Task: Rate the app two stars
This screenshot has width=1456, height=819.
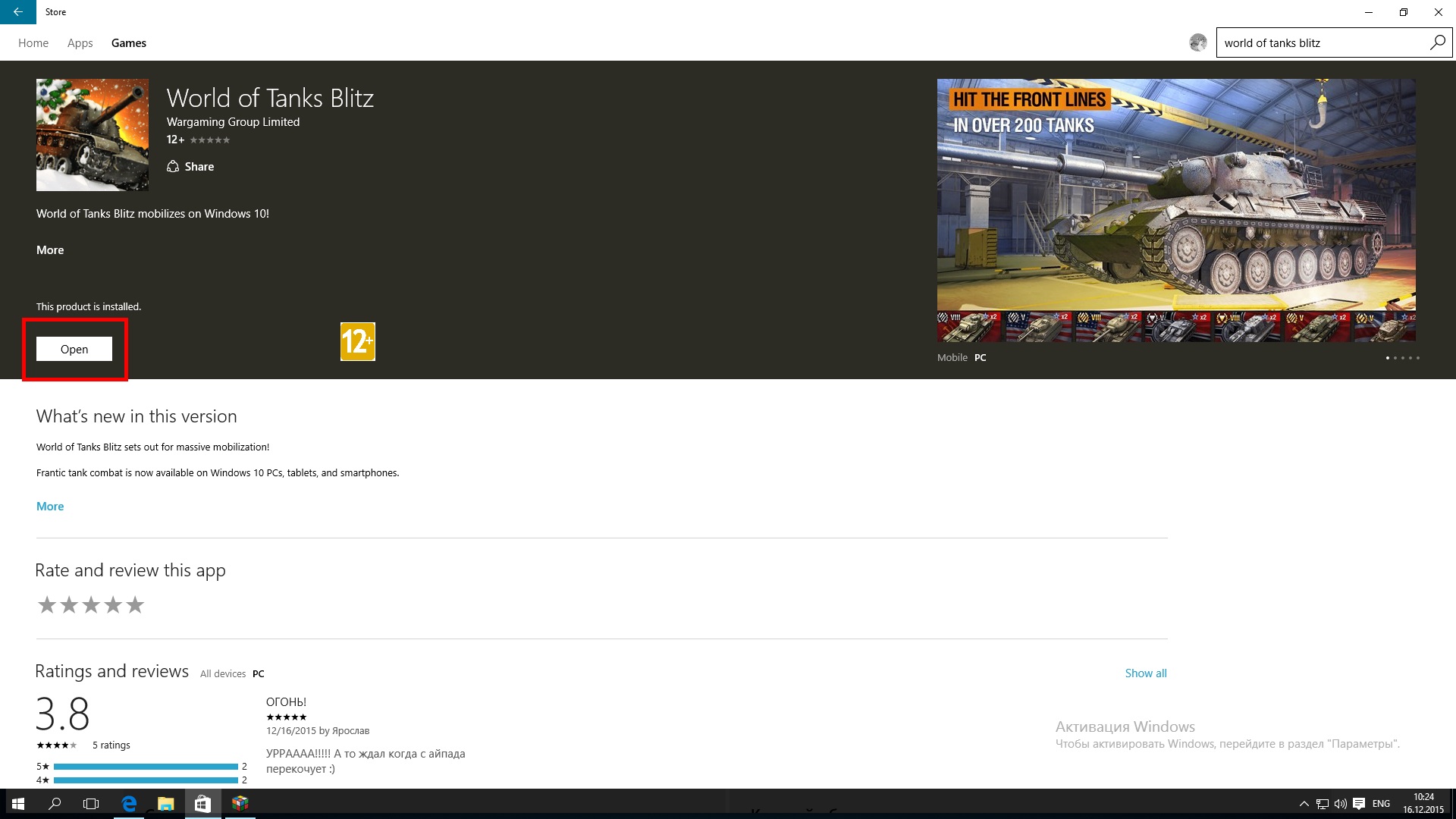Action: [69, 605]
